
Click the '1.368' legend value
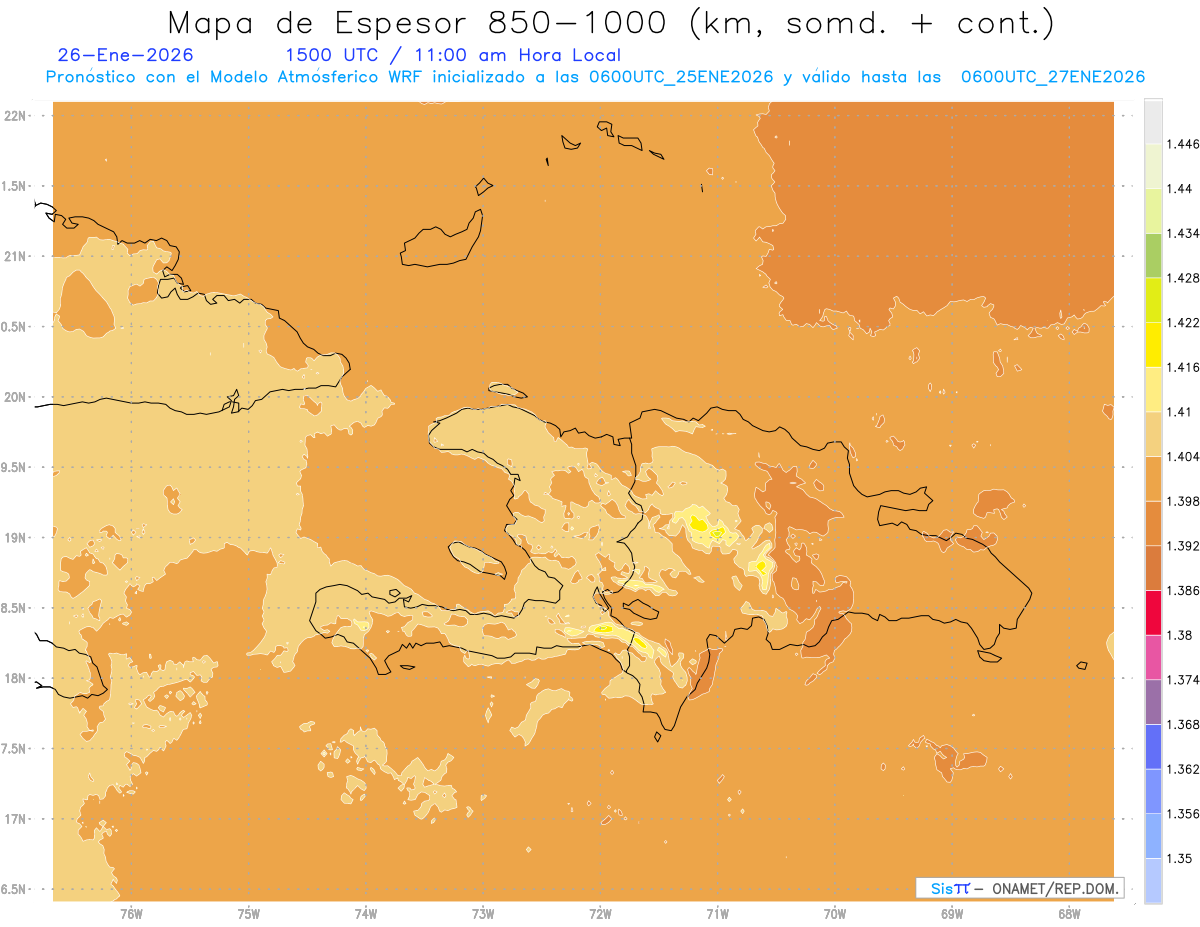(1184, 724)
